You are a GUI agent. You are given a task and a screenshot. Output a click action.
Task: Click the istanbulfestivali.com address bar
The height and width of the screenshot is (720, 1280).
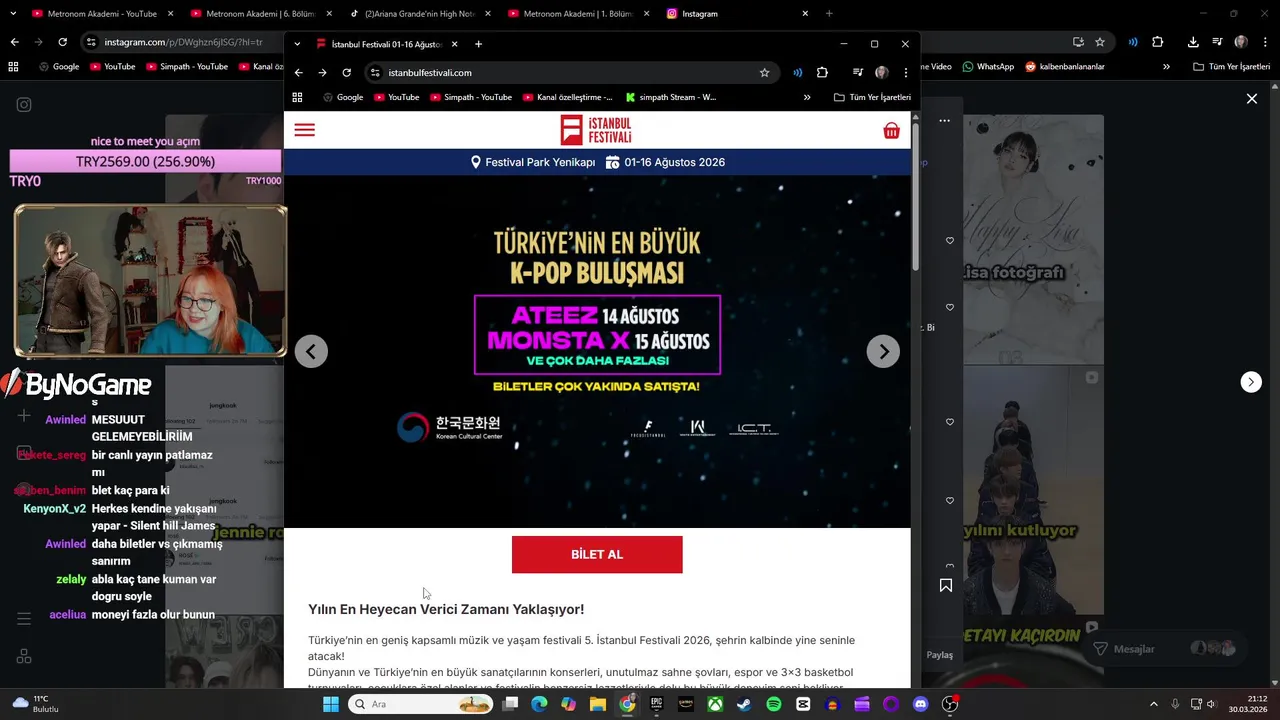[x=570, y=73]
